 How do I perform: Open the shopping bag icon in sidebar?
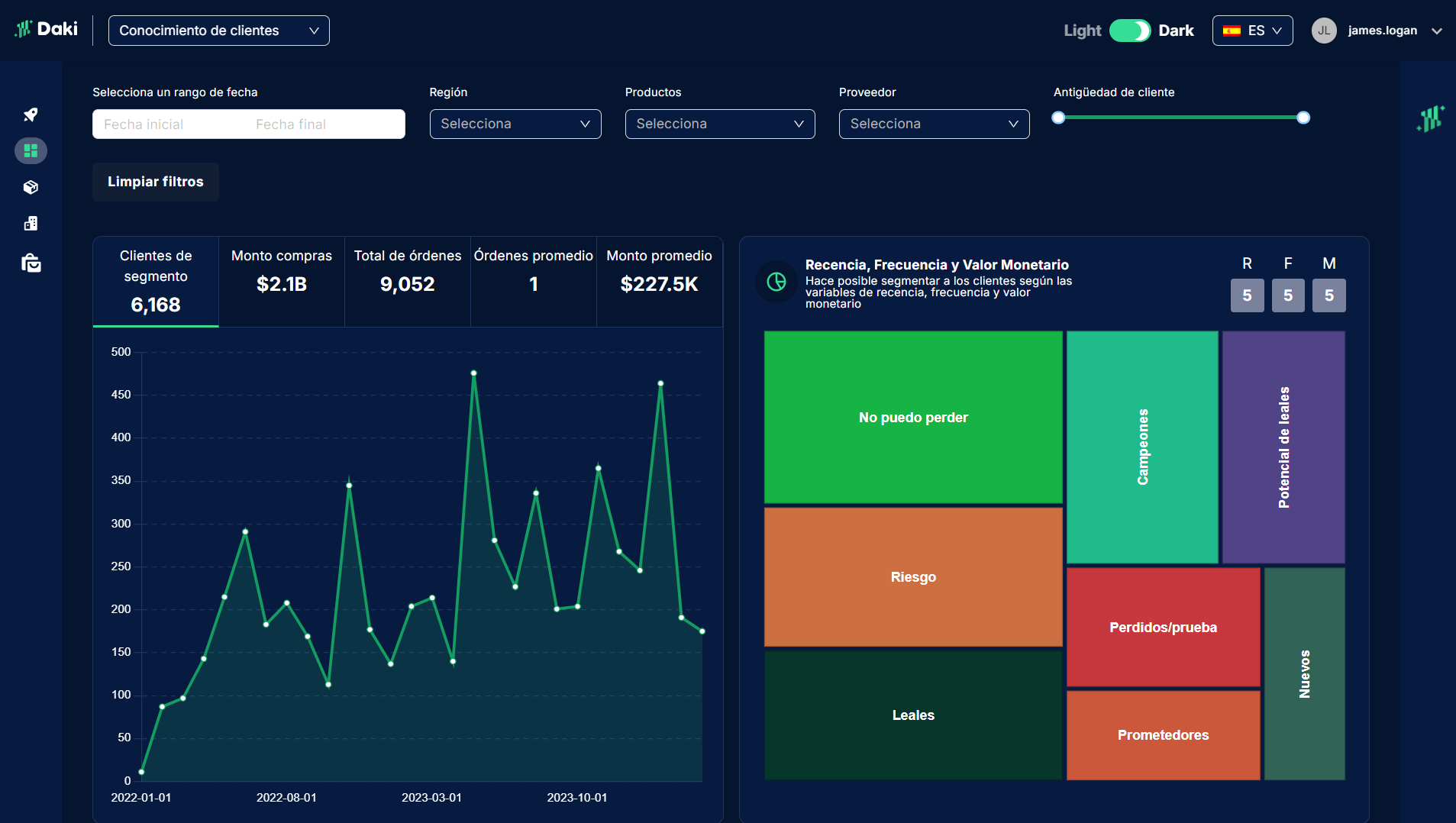(x=31, y=263)
